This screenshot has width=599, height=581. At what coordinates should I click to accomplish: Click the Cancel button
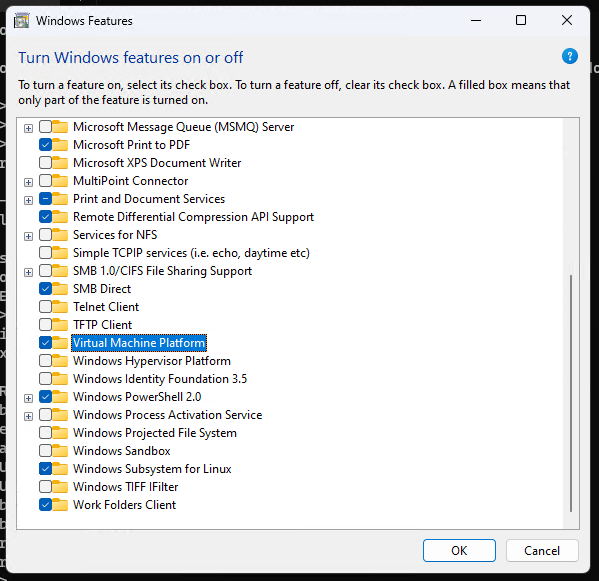coord(542,550)
